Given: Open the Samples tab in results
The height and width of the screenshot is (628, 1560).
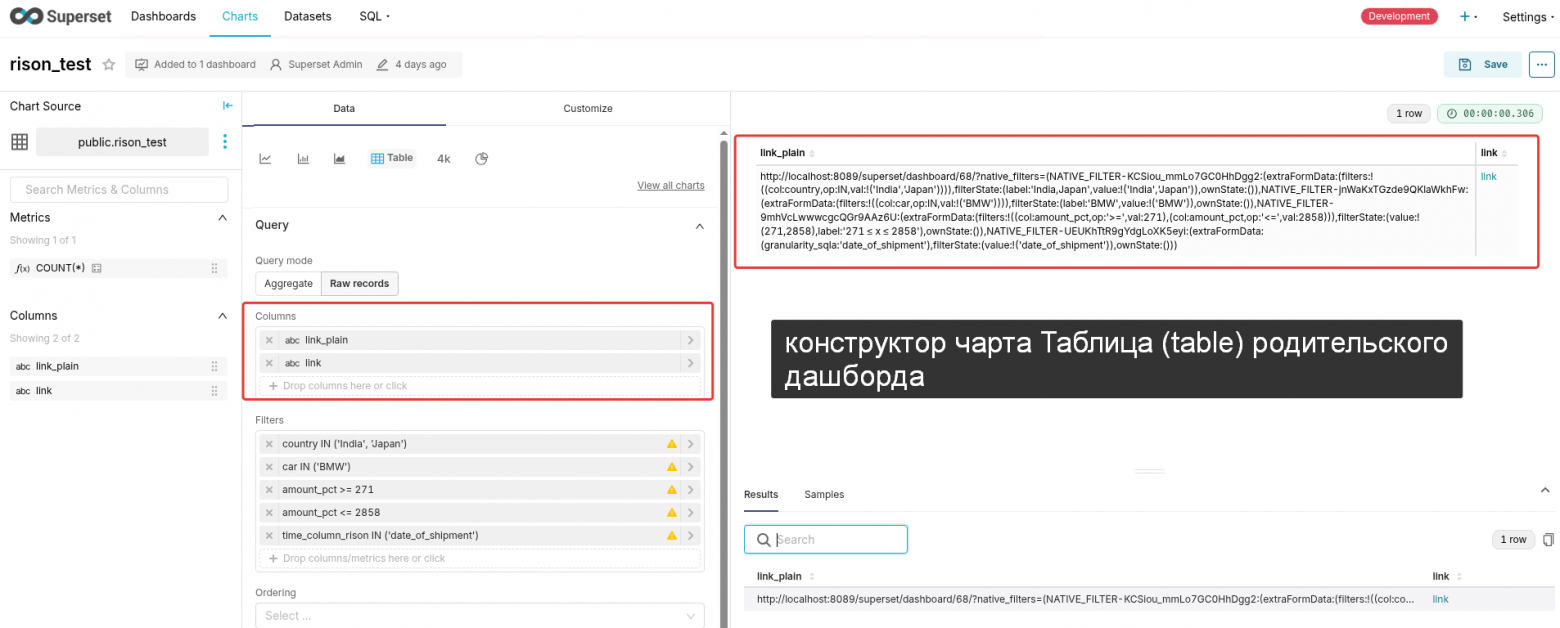Looking at the screenshot, I should 824,494.
